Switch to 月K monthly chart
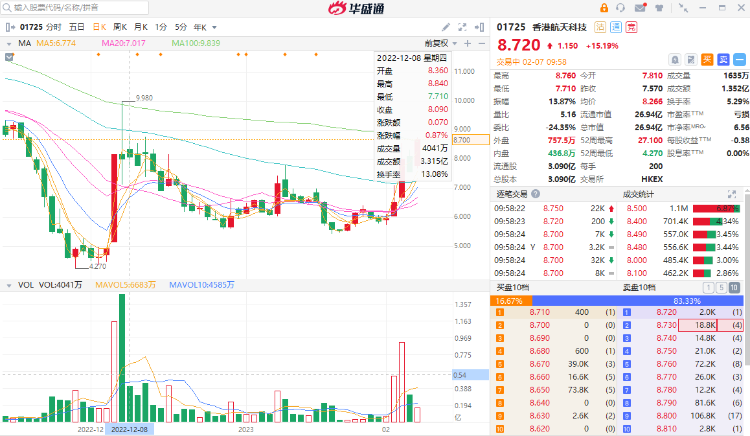Image resolution: width=750 pixels, height=436 pixels. (141, 27)
